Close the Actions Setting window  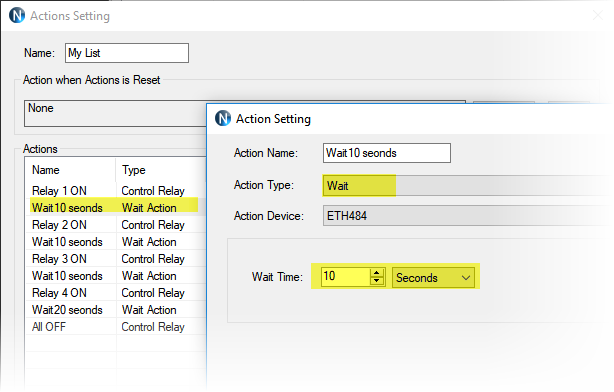pyautogui.click(x=598, y=15)
